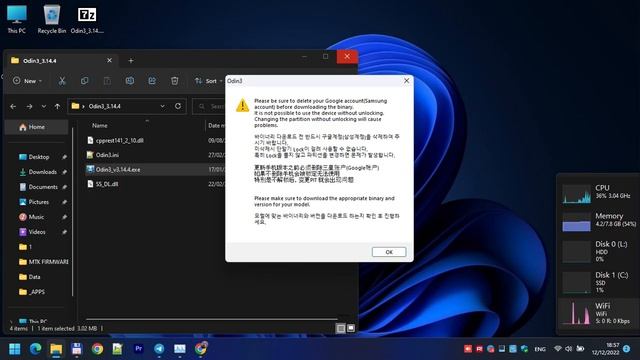The width and height of the screenshot is (640, 360).
Task: Open Music in Explorer sidebar
Action: tap(36, 217)
